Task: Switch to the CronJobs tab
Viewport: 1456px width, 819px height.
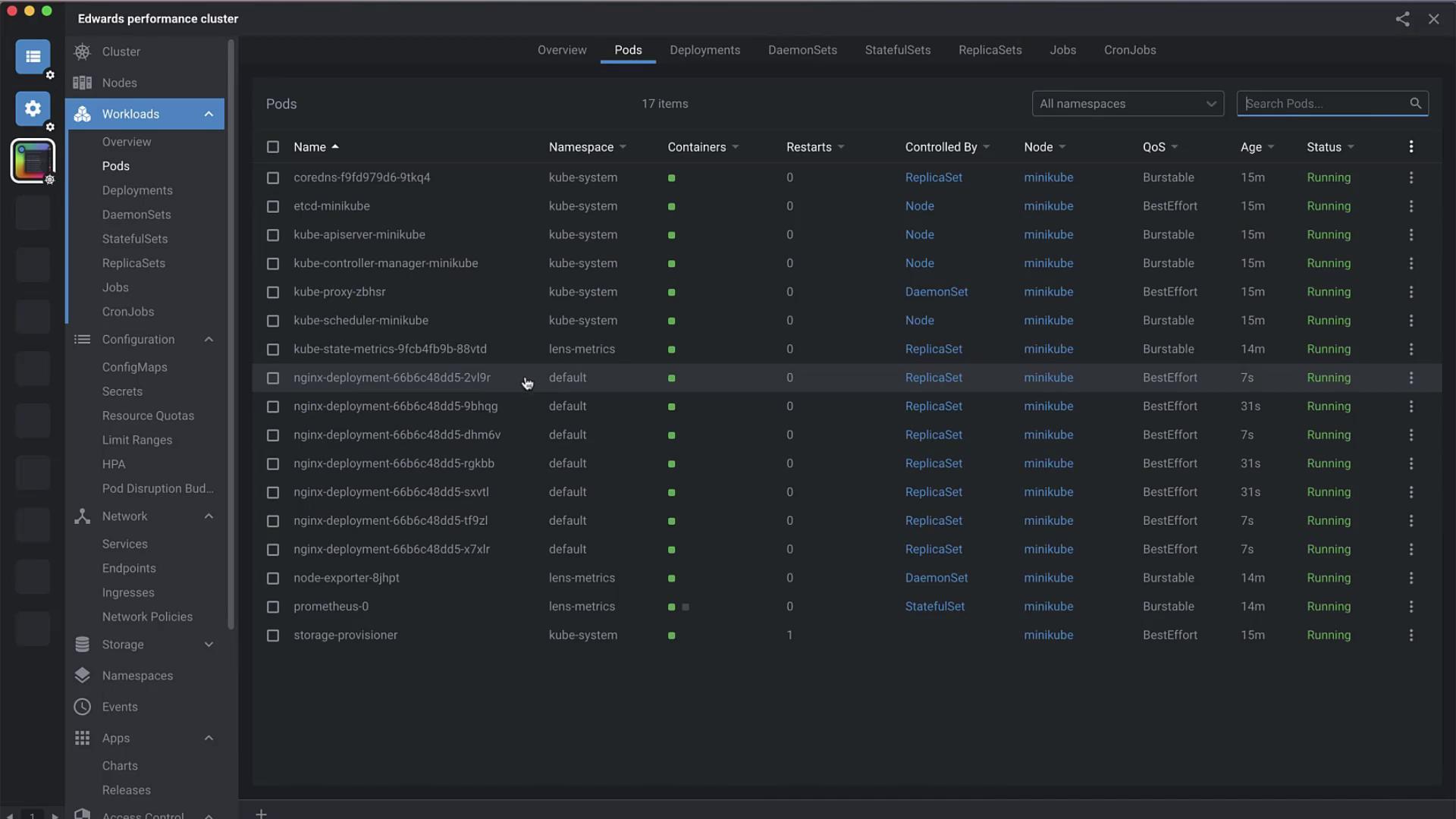Action: [1129, 50]
